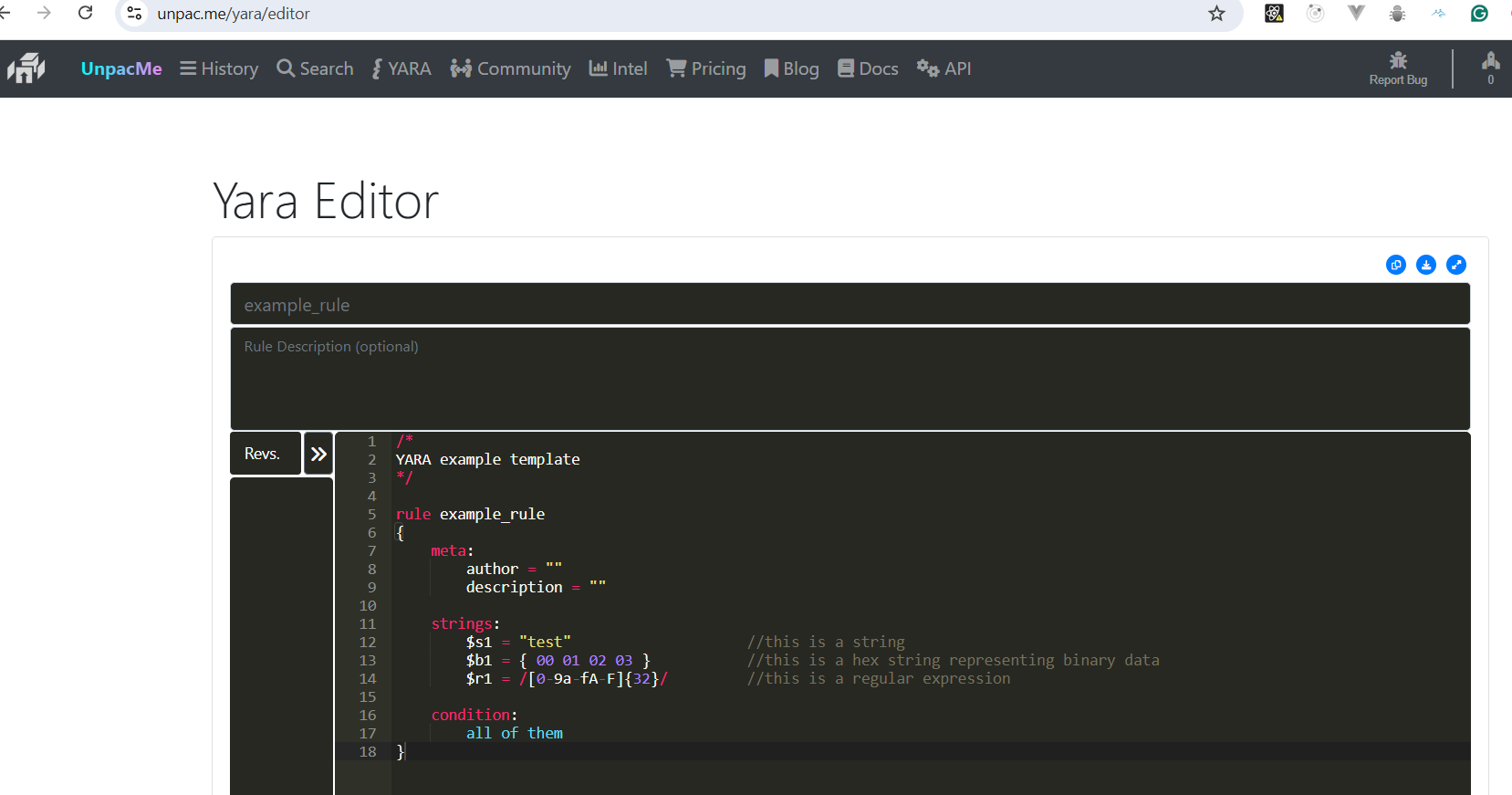Click 'YARA example template' comment text
1512x795 pixels.
coord(487,459)
